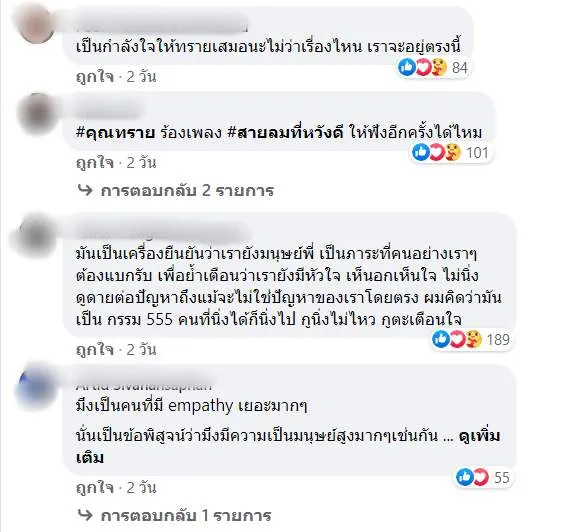Click the curved reply arrow beside การตอบกลับ 2 รายการ

click(x=85, y=190)
